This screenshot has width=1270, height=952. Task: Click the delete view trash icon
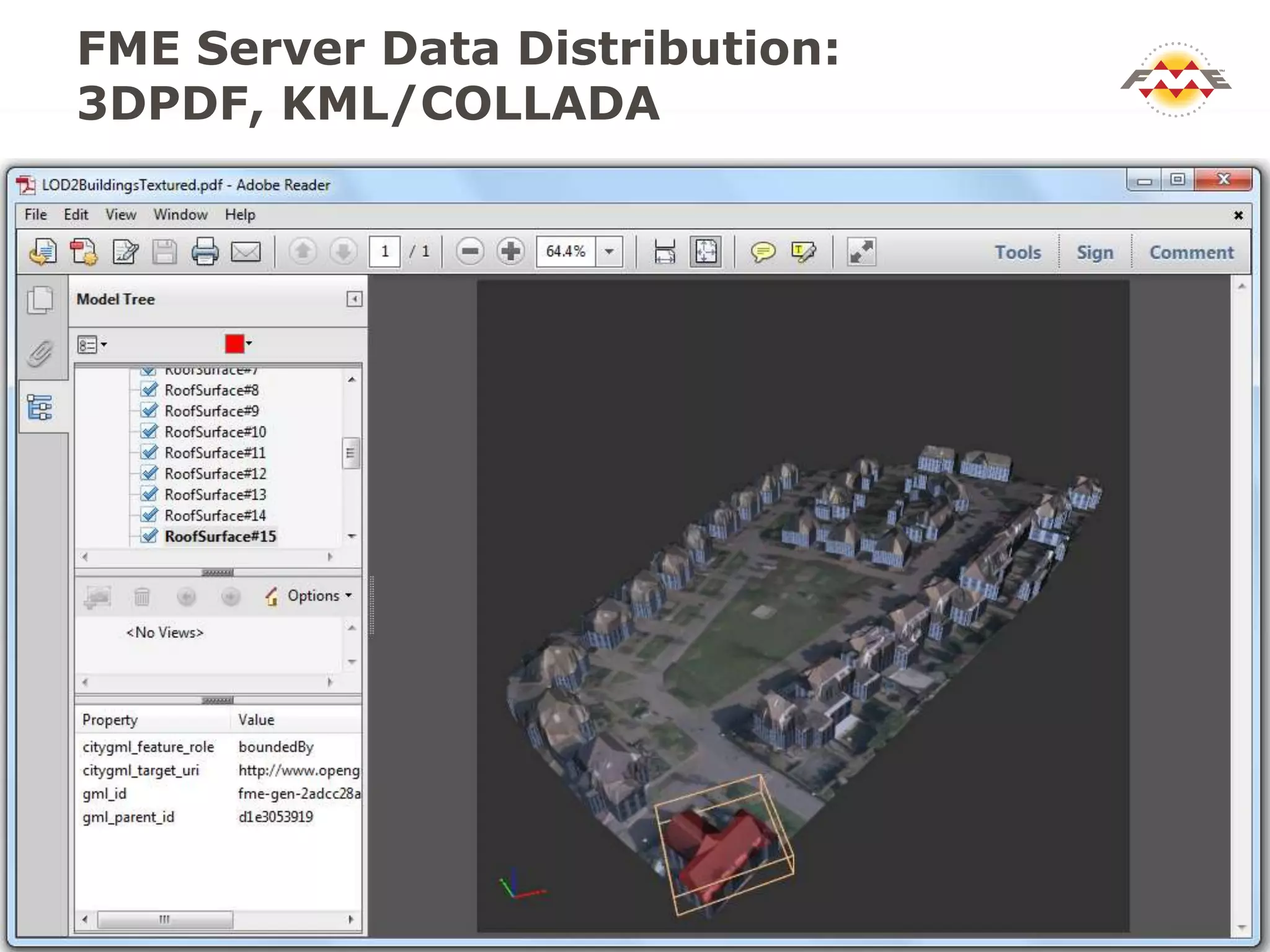142,596
